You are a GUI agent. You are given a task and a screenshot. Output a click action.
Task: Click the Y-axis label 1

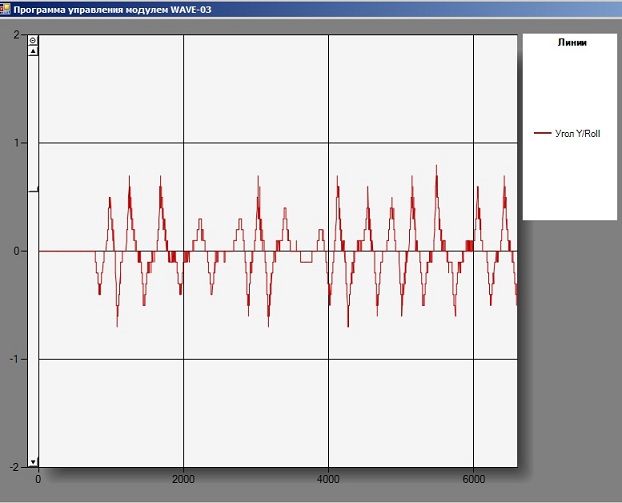17,143
